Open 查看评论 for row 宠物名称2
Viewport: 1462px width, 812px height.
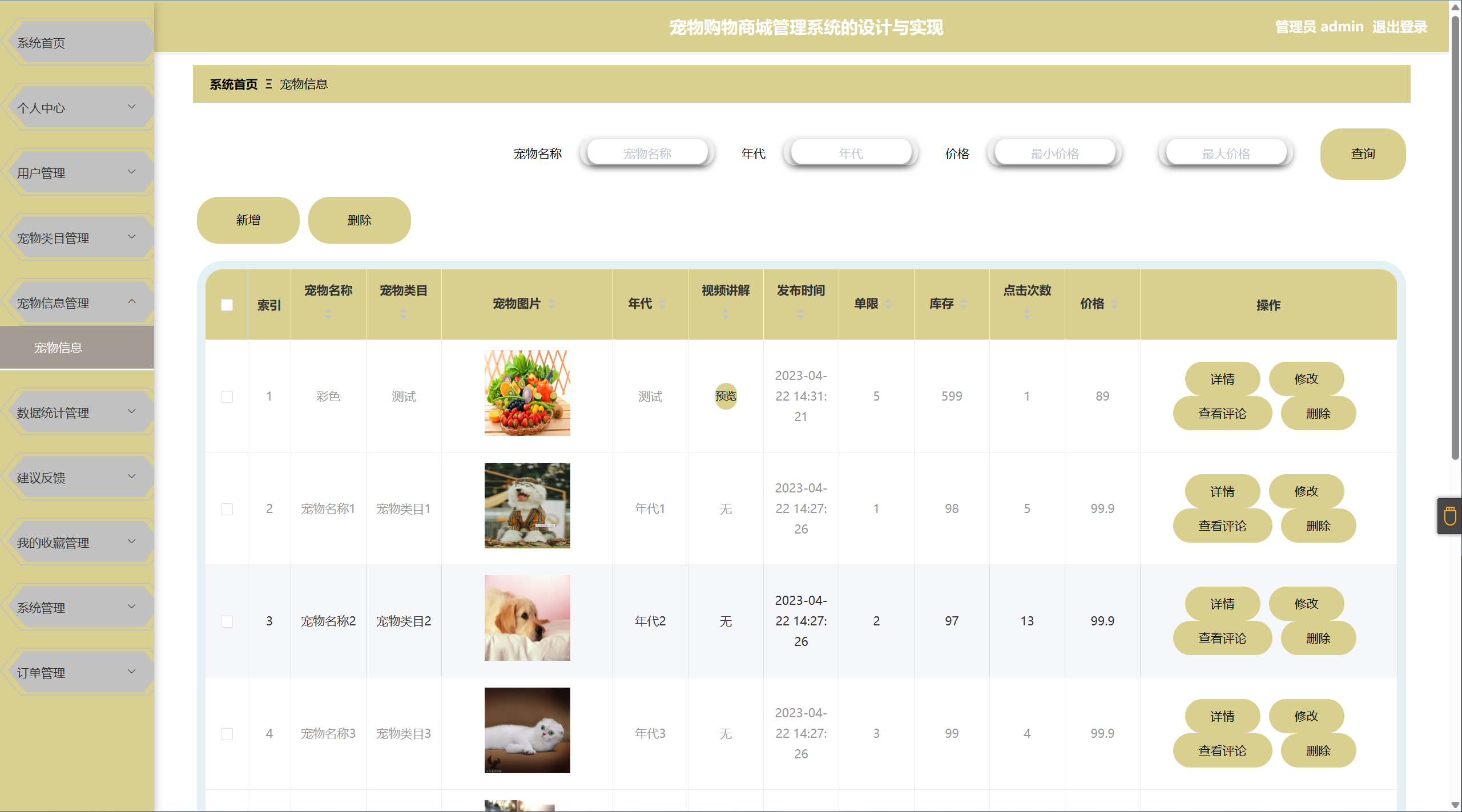coord(1222,638)
